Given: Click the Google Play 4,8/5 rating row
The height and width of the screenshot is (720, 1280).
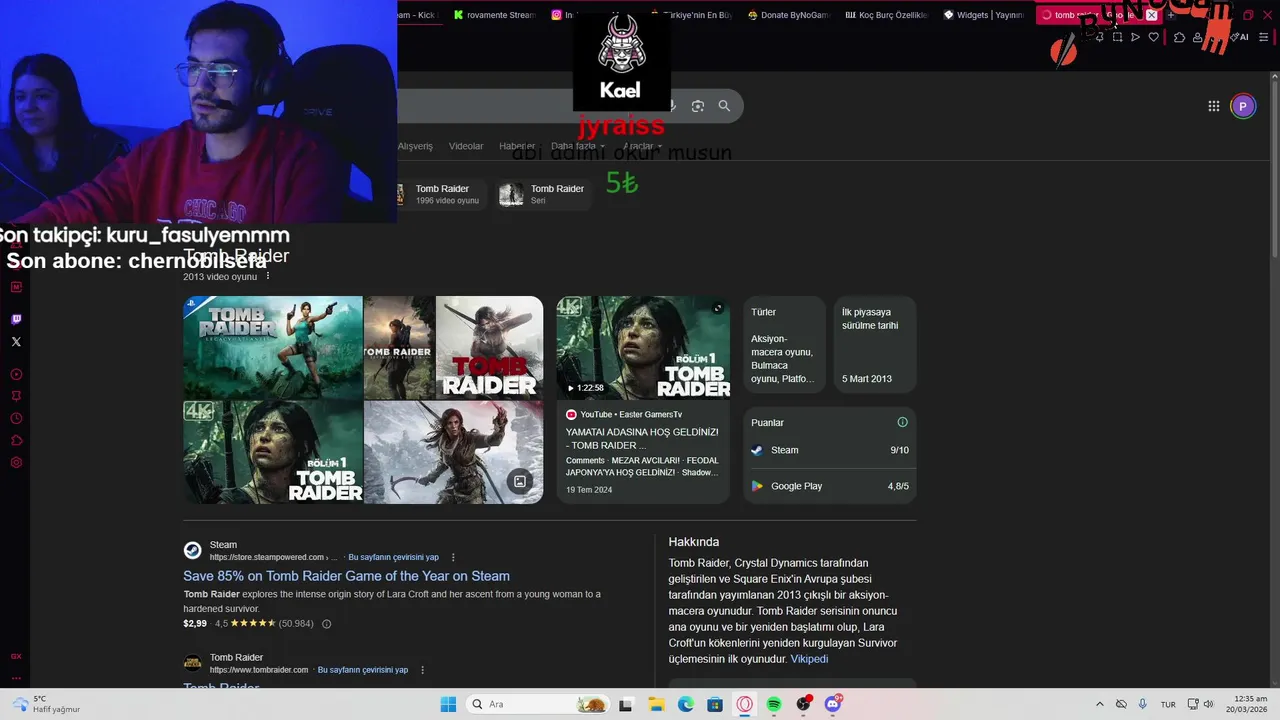Looking at the screenshot, I should coord(830,486).
